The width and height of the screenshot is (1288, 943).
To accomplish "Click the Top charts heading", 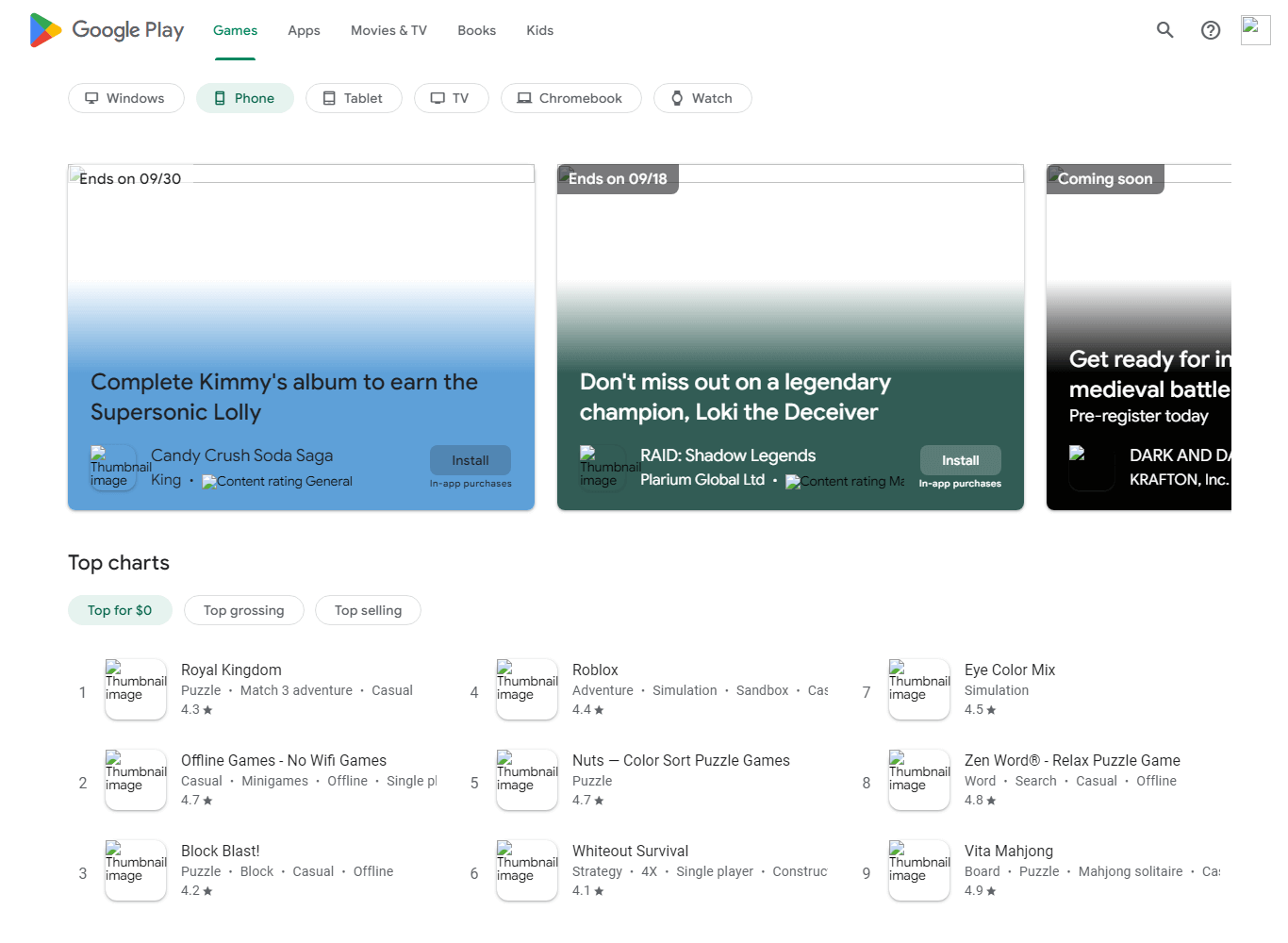I will [119, 563].
